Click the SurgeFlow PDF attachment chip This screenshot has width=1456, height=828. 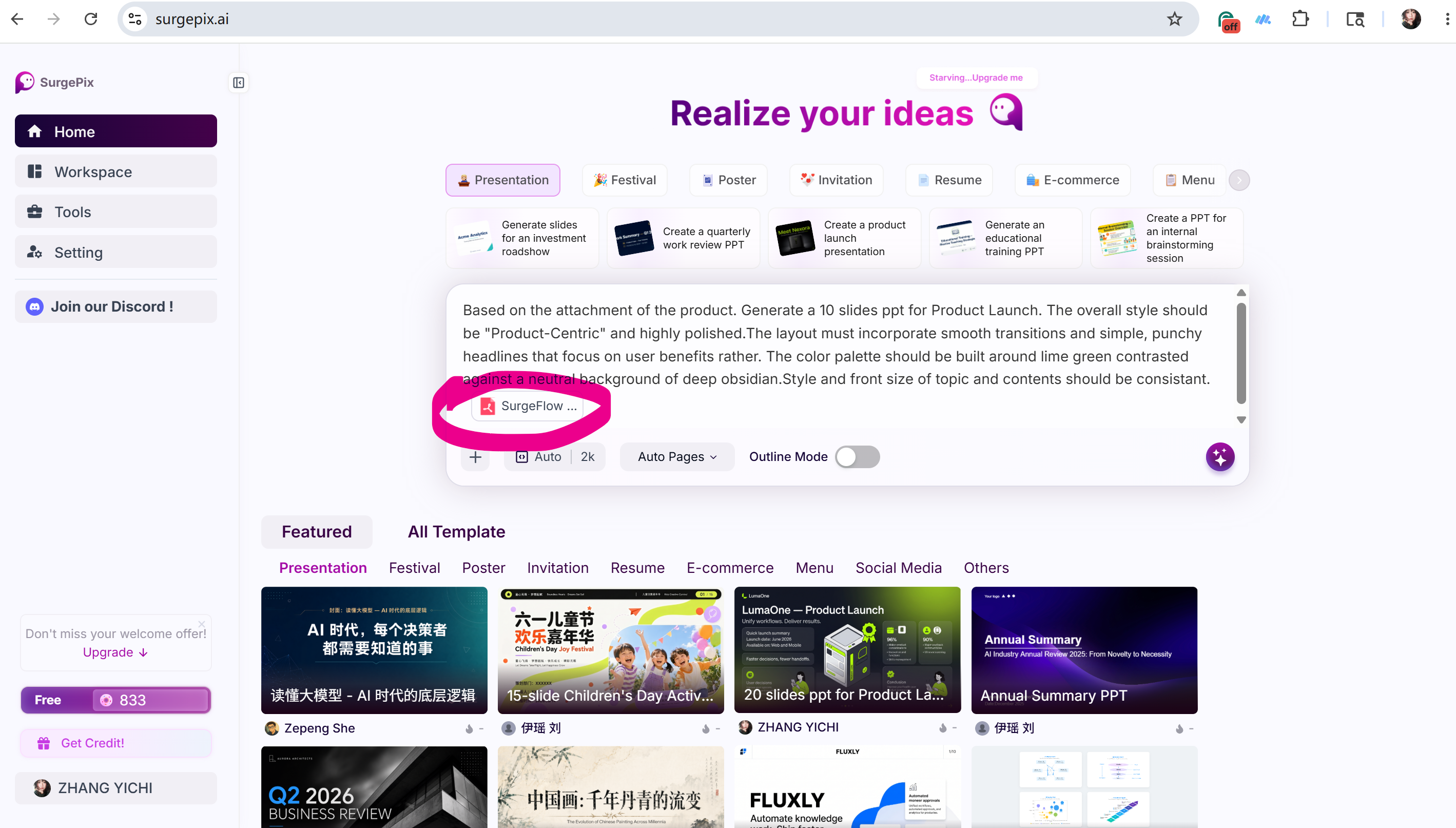[x=528, y=406]
